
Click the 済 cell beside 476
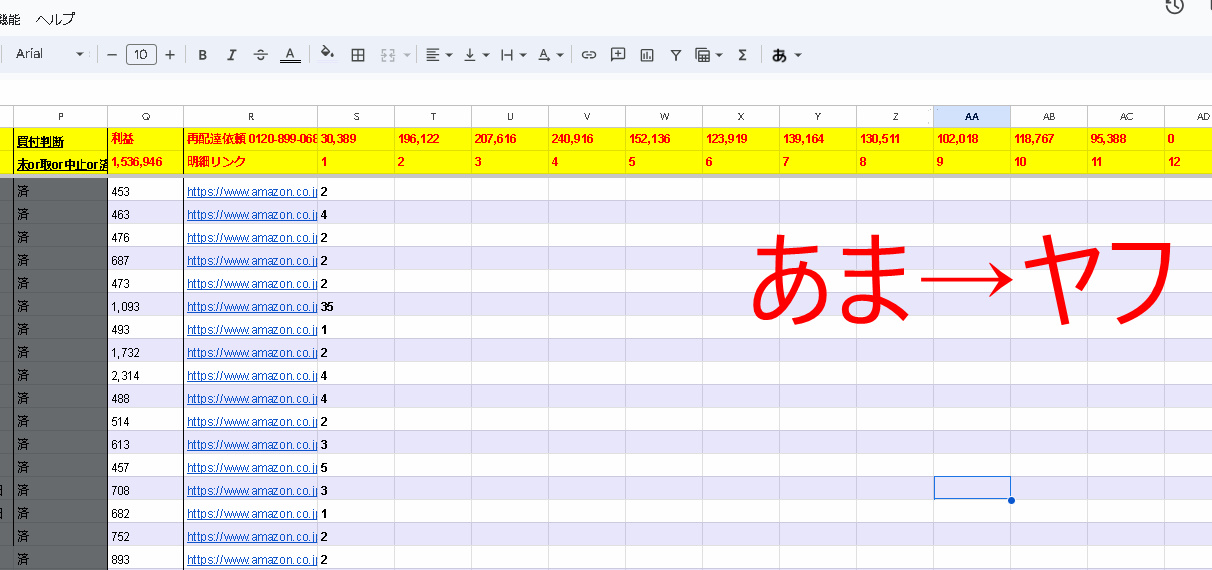click(60, 237)
